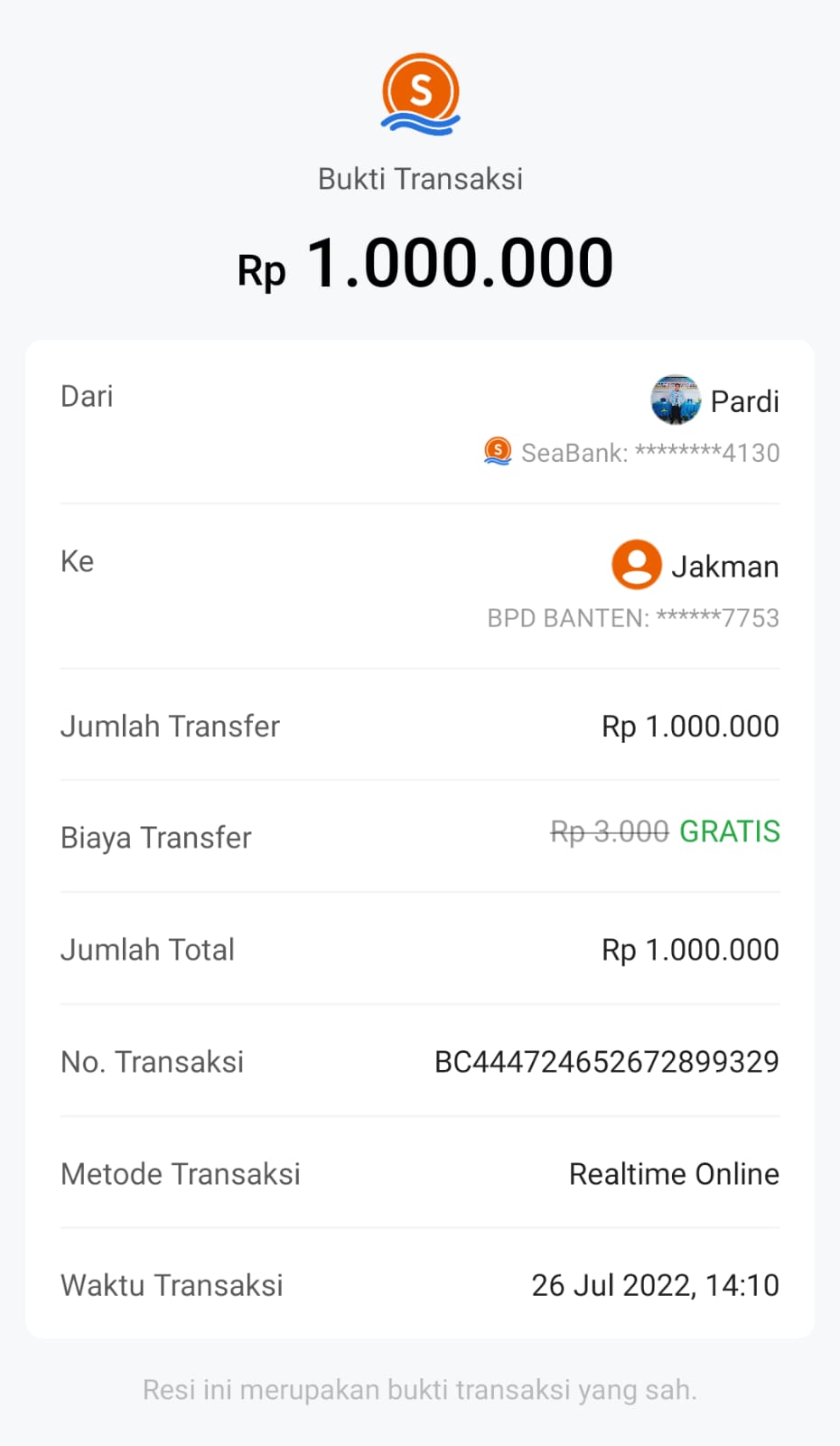Select transaction number BC444724652672899329
840x1446 pixels.
point(606,1062)
